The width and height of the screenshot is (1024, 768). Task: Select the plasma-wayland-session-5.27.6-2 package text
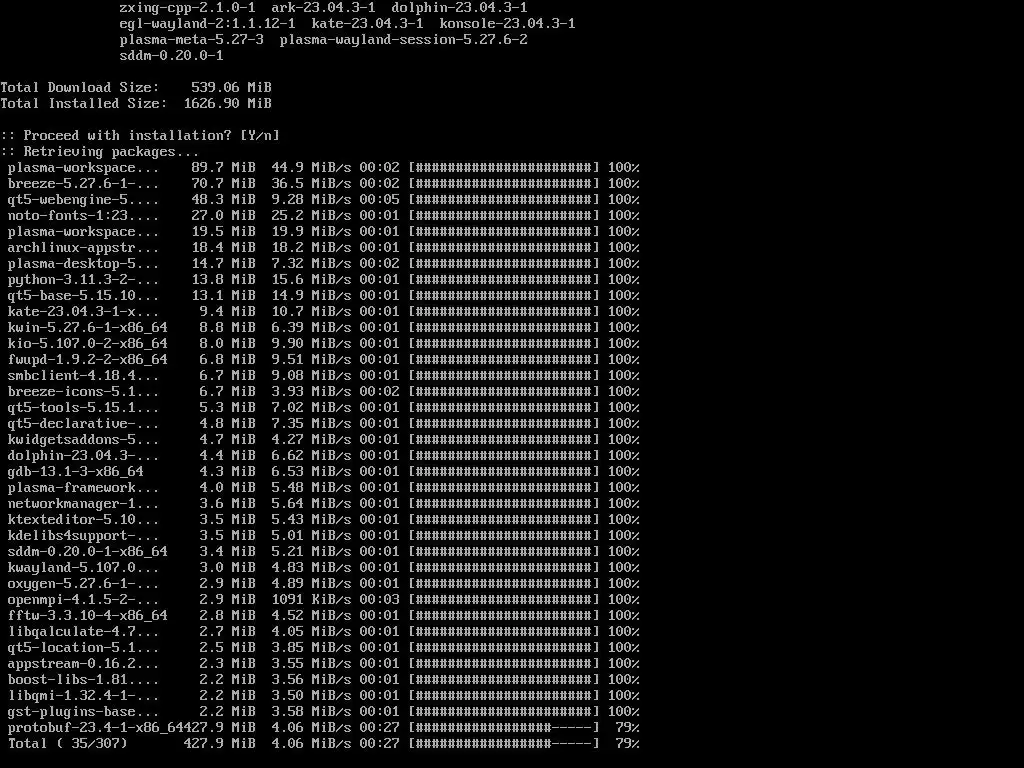(404, 39)
